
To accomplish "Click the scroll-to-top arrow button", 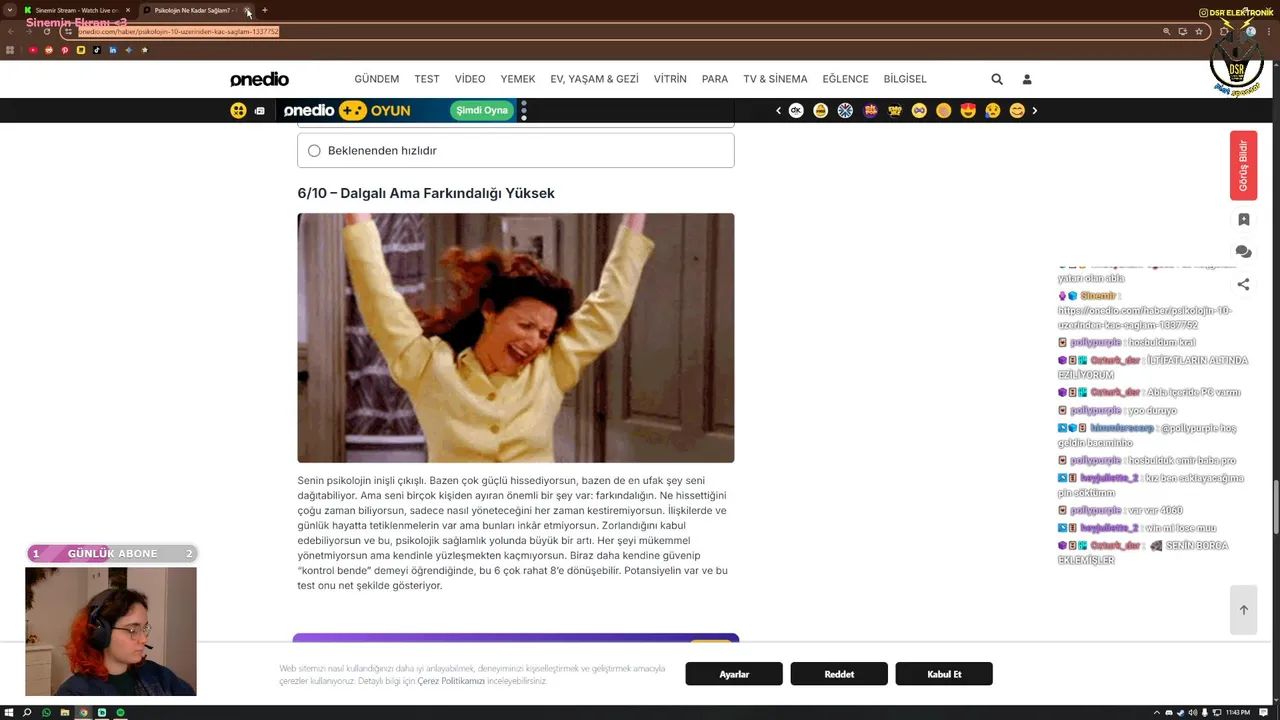I will 1243,609.
